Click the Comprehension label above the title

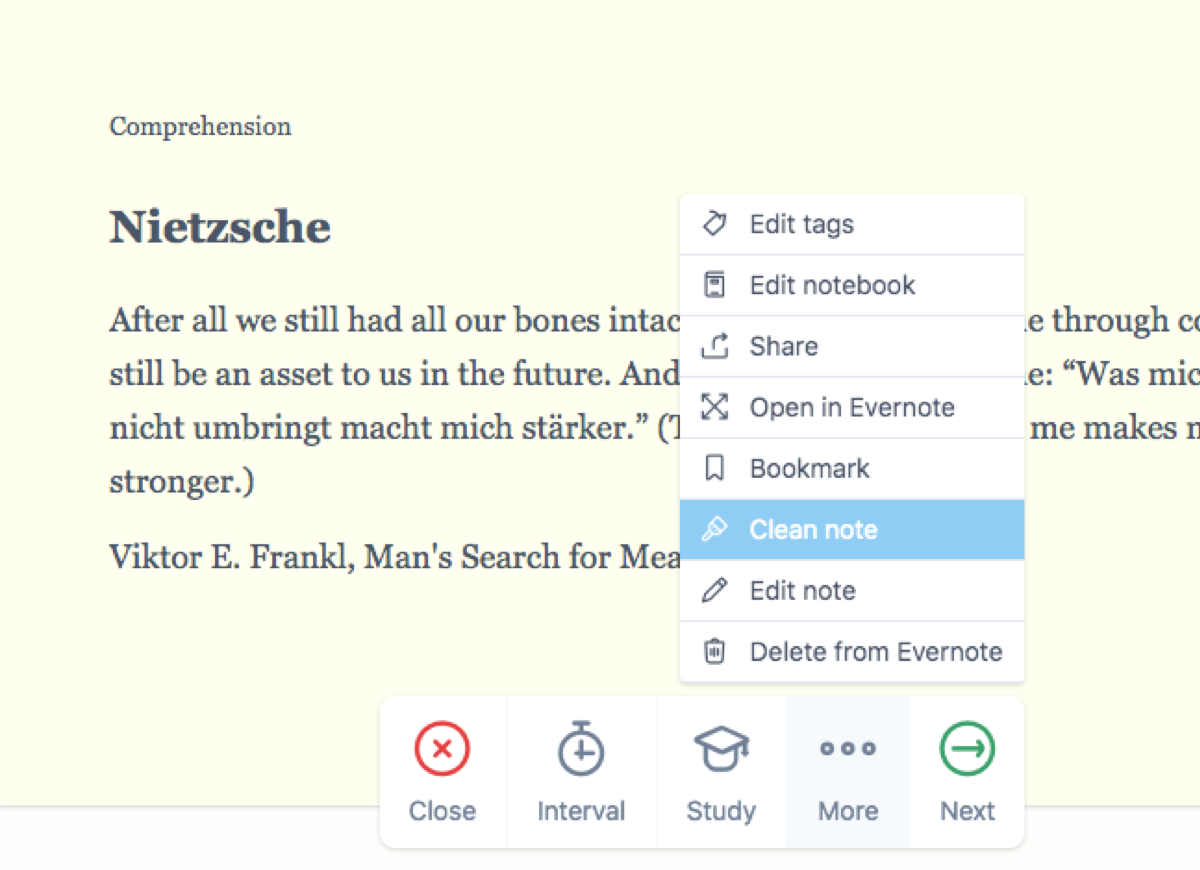click(200, 127)
